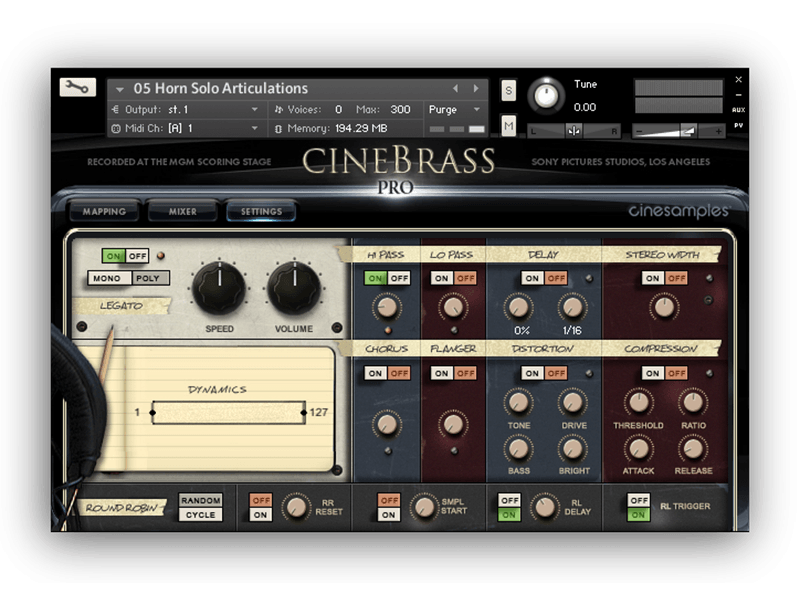Click the legato Speed knob

pos(219,289)
